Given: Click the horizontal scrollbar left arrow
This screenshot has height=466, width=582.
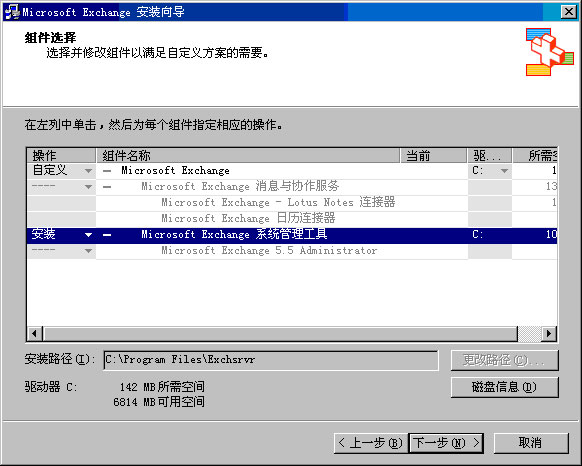Looking at the screenshot, I should [35, 333].
